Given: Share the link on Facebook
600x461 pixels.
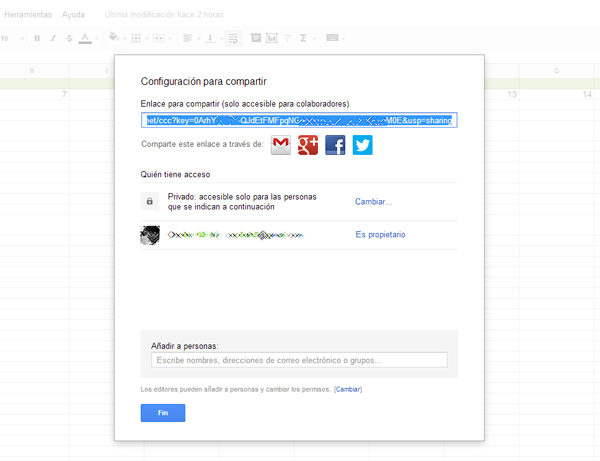Looking at the screenshot, I should (x=335, y=145).
